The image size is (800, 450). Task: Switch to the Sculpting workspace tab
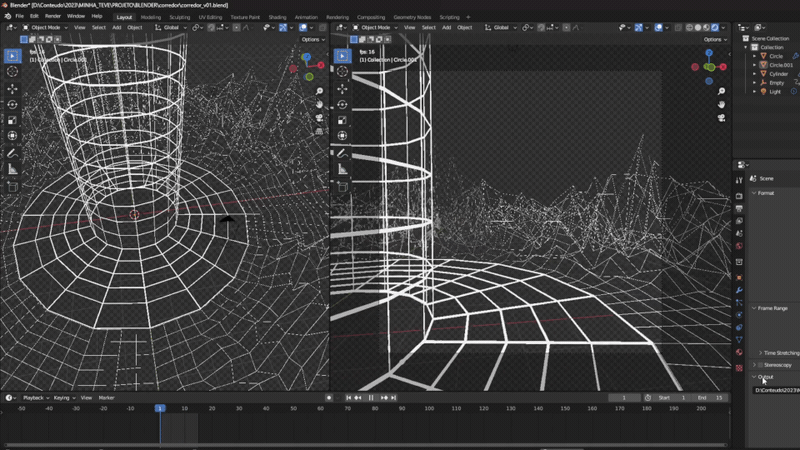coord(179,17)
